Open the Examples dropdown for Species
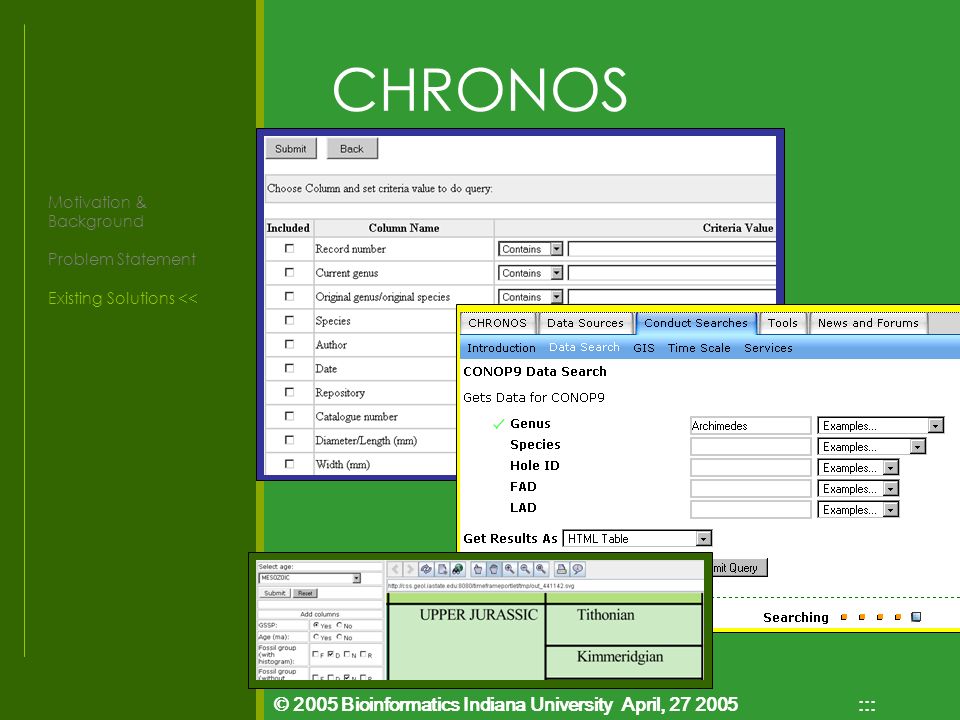Image resolution: width=960 pixels, height=720 pixels. click(872, 447)
